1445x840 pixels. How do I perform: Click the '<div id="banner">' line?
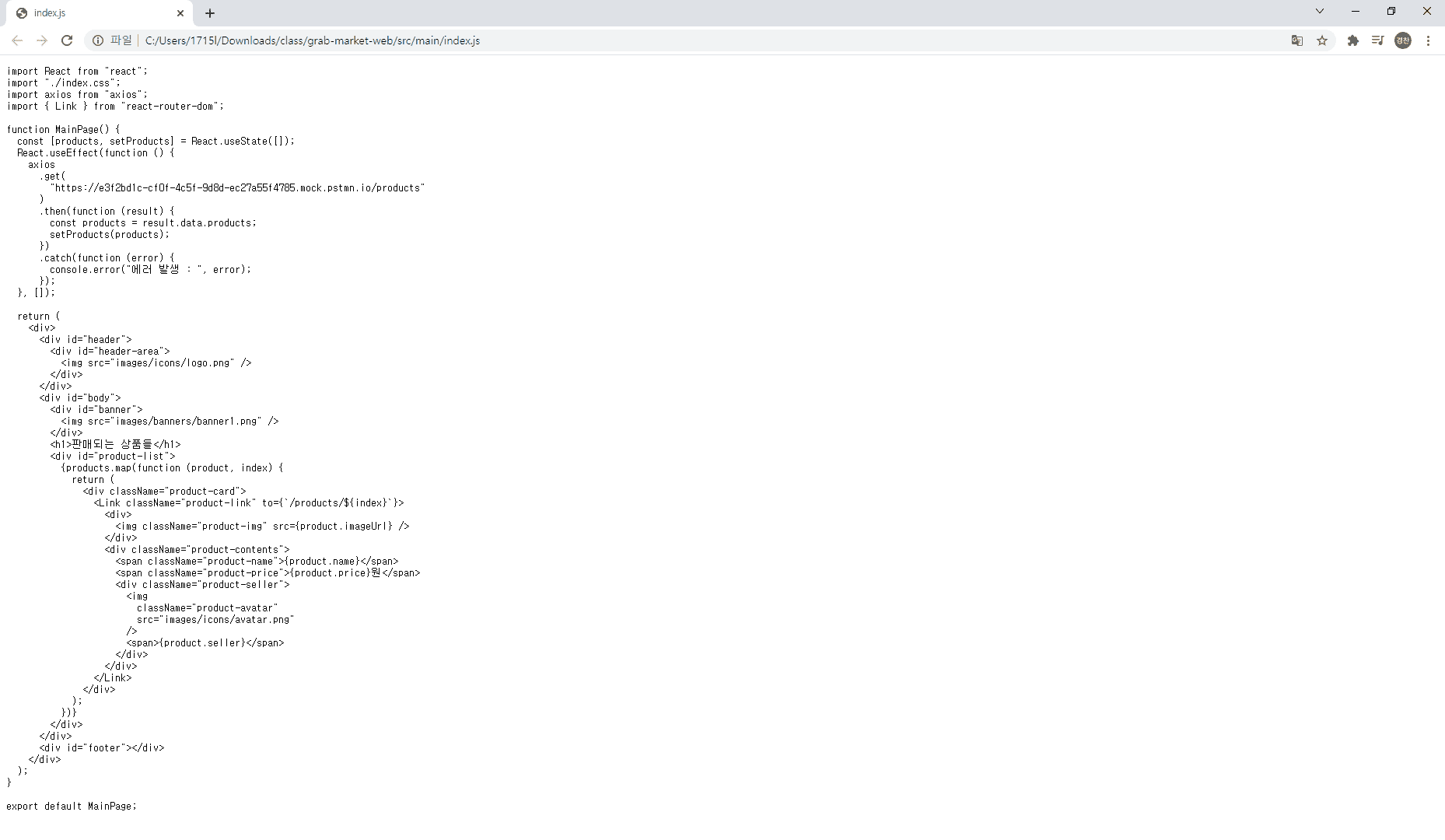96,409
